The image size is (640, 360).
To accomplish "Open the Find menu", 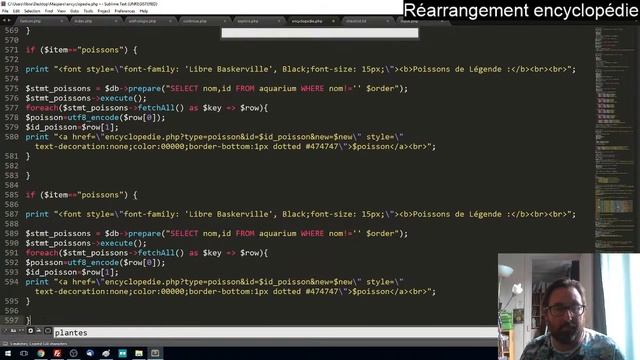I will pyautogui.click(x=49, y=11).
